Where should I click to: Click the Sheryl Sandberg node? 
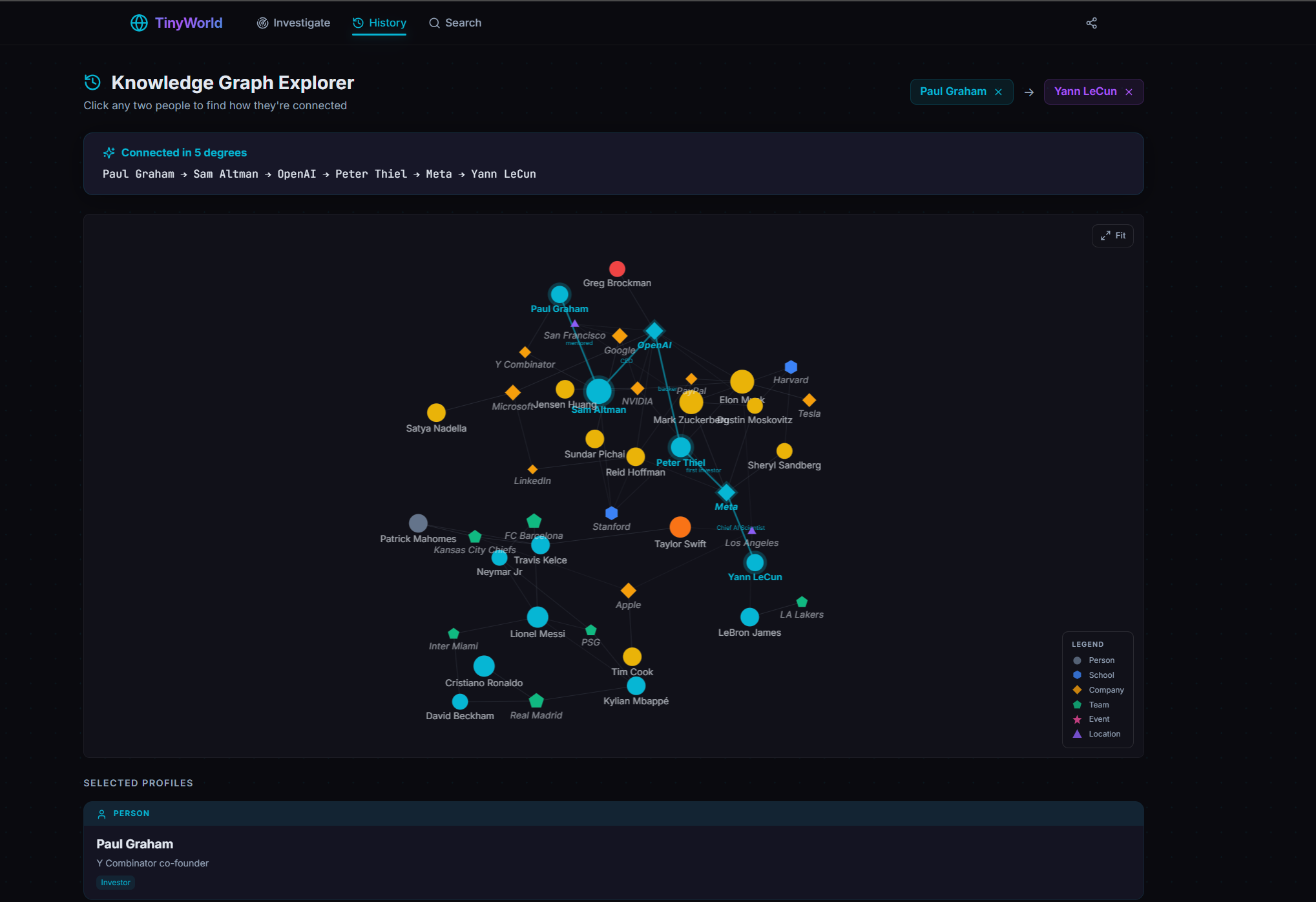pyautogui.click(x=784, y=450)
